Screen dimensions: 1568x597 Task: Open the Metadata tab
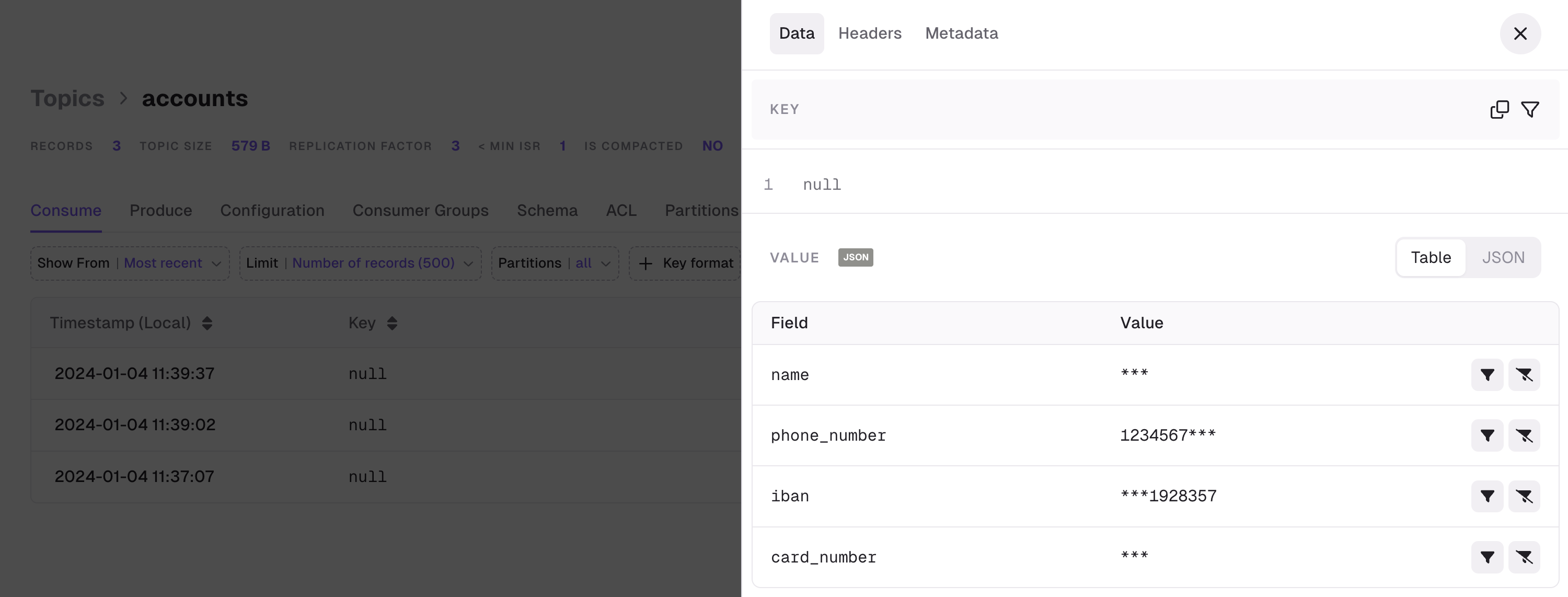961,33
